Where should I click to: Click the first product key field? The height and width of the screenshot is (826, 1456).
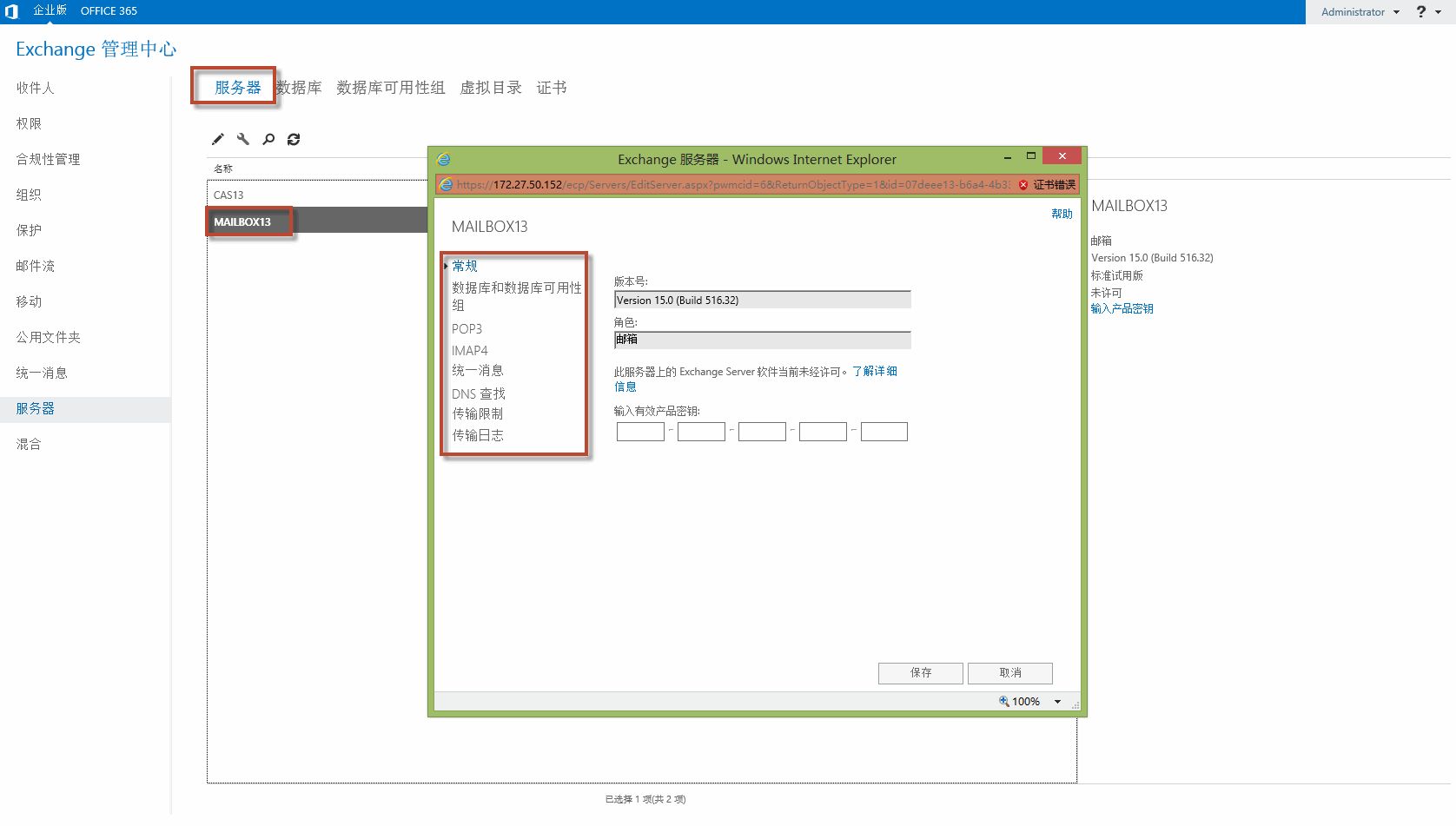[640, 432]
